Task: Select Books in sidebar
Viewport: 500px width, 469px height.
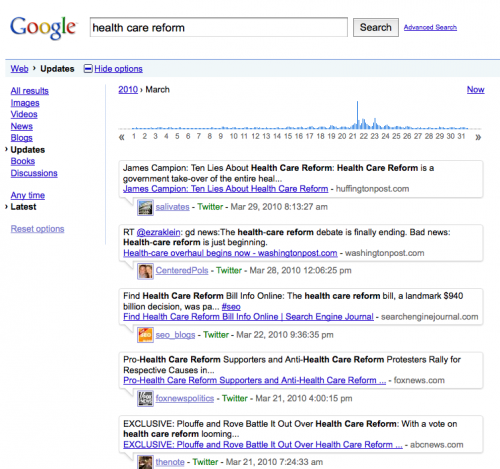Action: coord(23,161)
